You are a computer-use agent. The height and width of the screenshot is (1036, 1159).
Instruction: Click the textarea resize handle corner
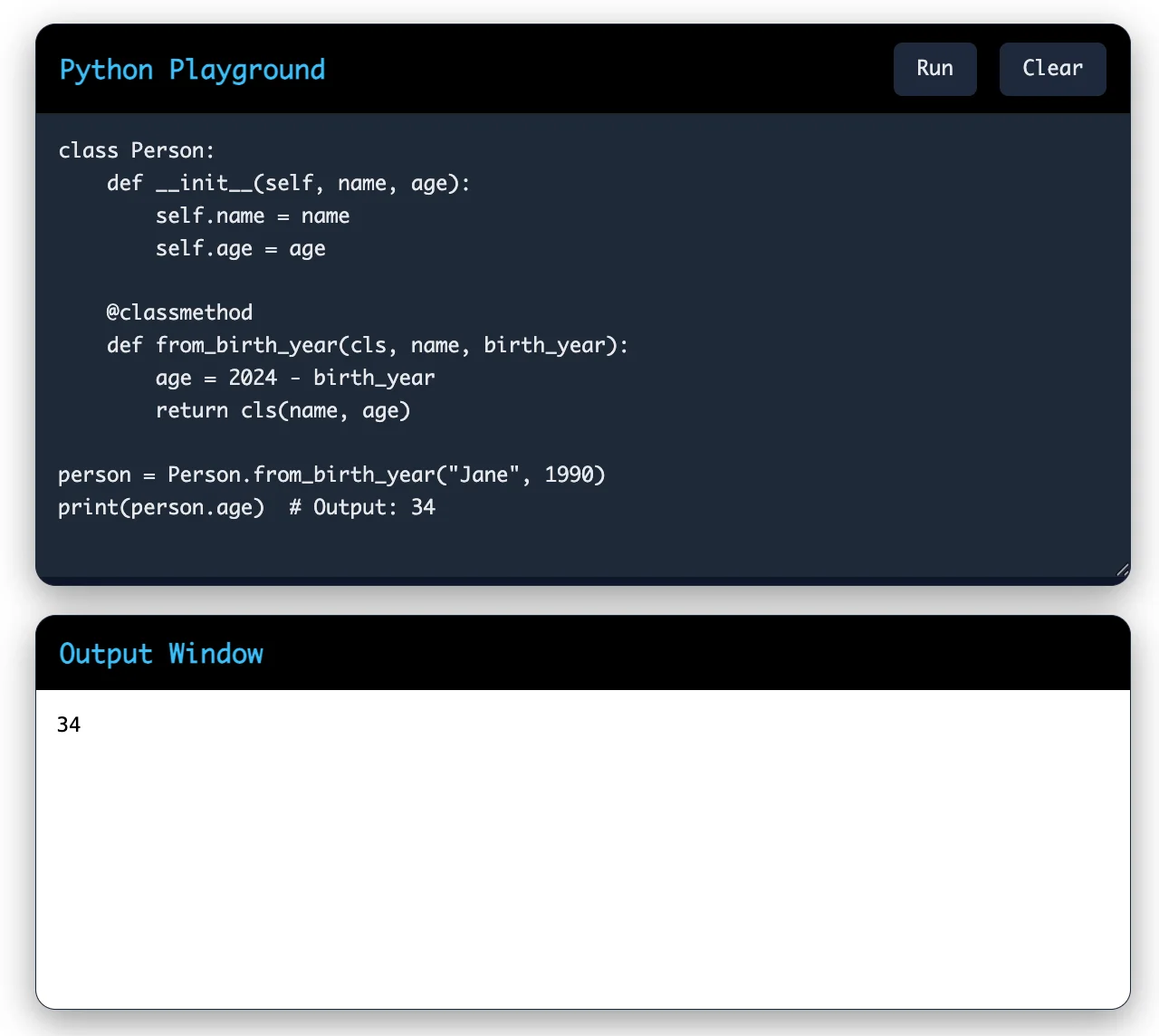tap(1123, 570)
